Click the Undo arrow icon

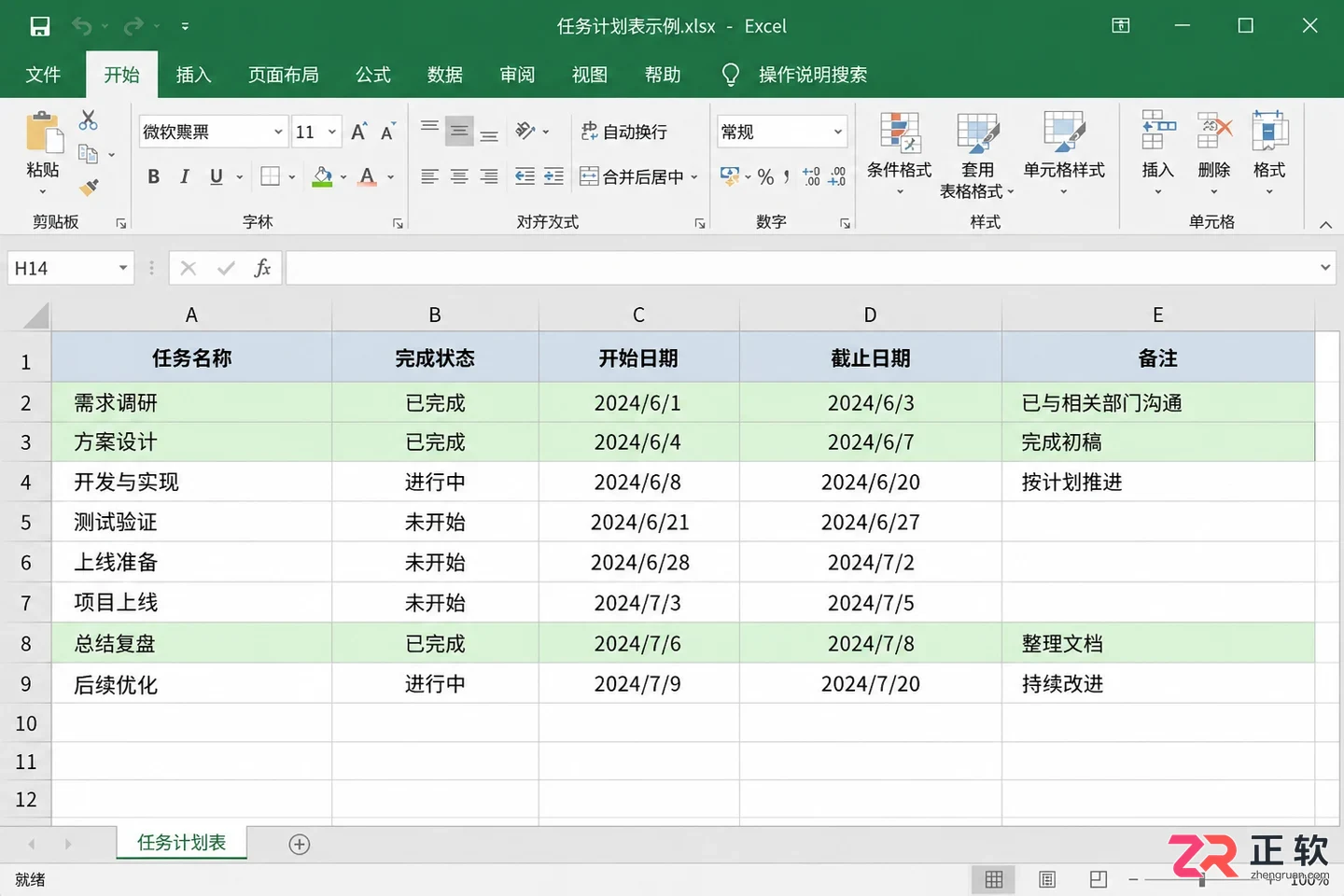(x=82, y=26)
